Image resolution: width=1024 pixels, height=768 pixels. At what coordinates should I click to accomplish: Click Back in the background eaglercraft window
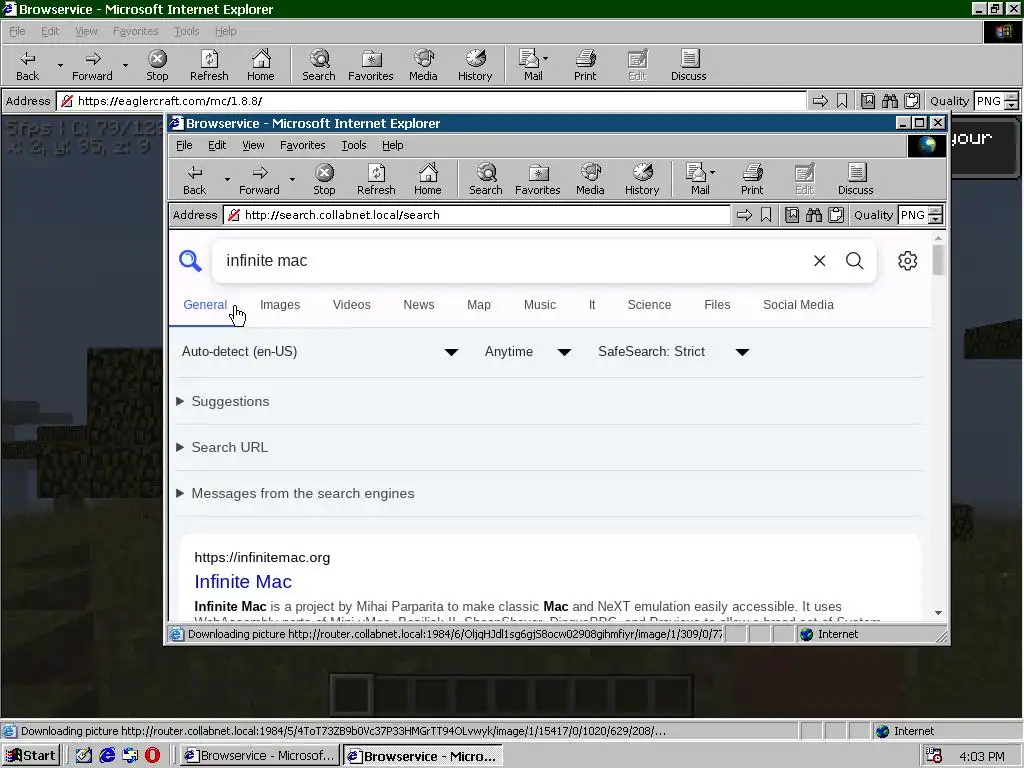[x=27, y=65]
